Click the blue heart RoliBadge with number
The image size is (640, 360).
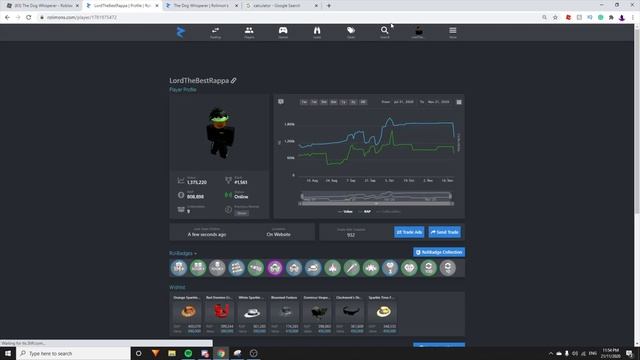pyautogui.click(x=390, y=268)
